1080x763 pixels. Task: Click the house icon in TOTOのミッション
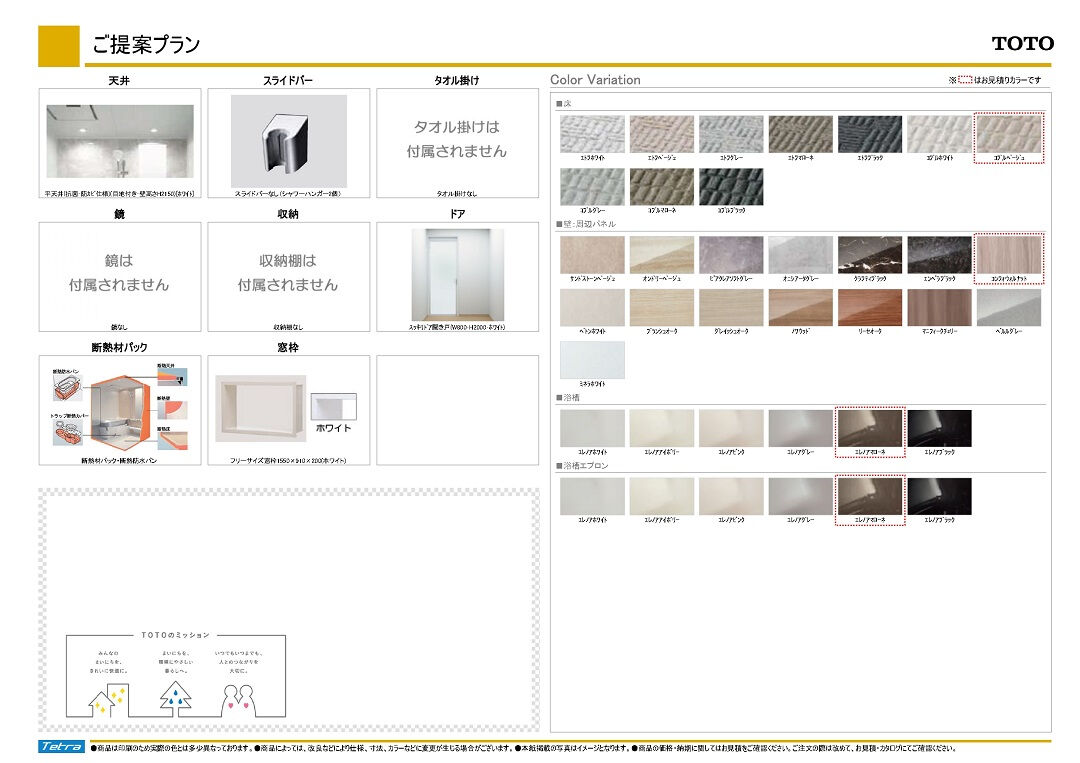(x=107, y=700)
